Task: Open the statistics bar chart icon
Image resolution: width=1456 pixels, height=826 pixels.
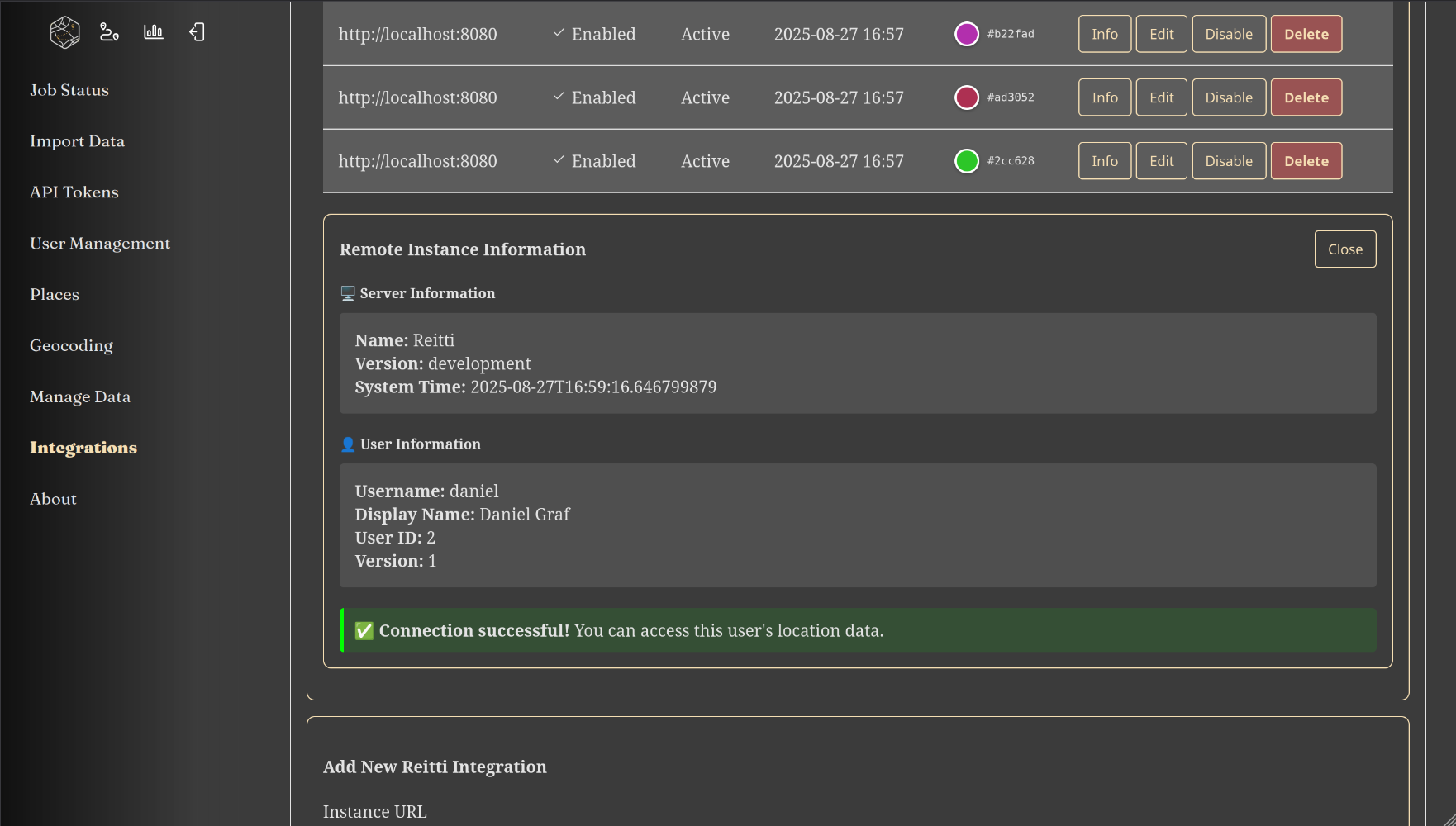Action: 154,32
